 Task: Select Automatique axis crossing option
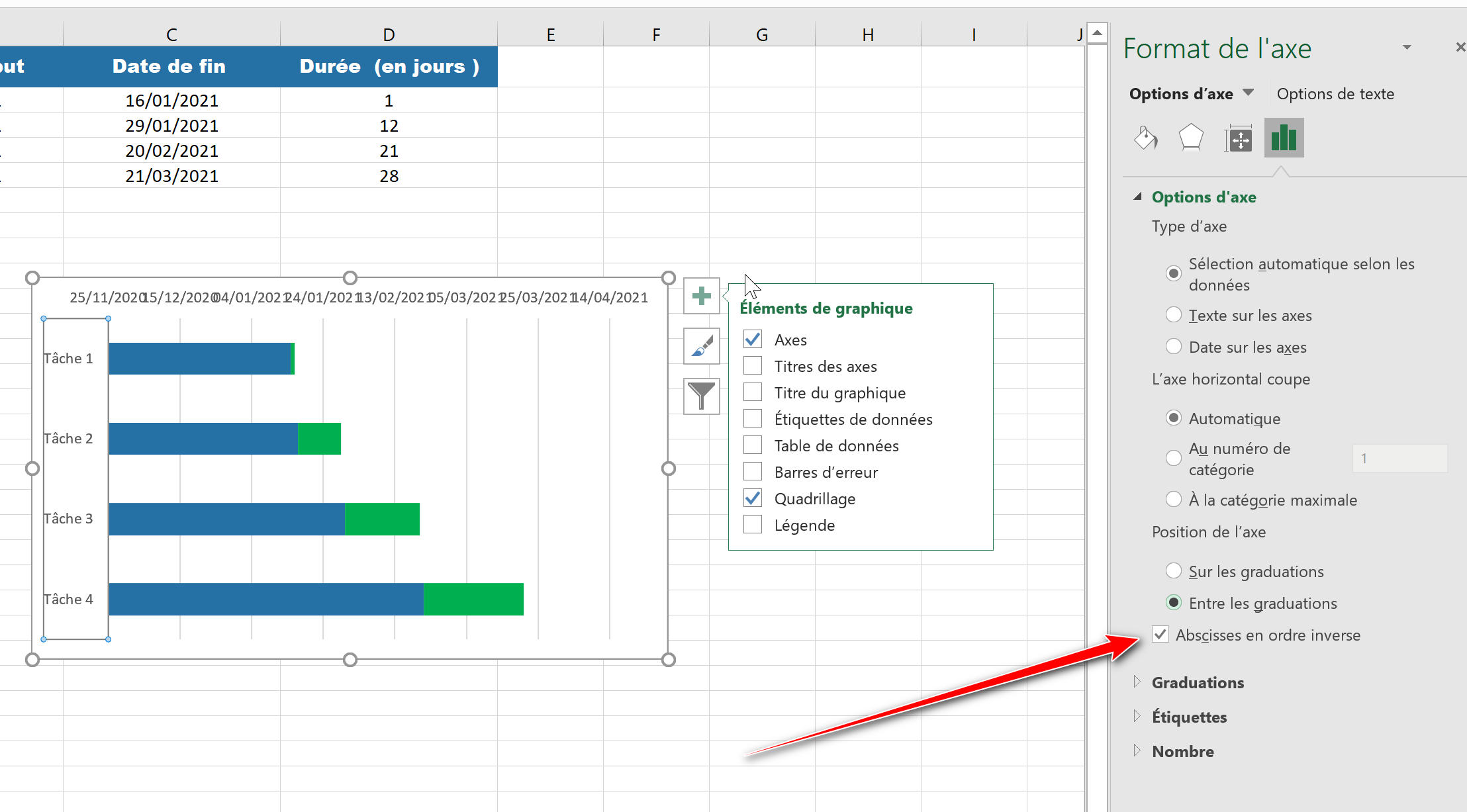pos(1174,418)
